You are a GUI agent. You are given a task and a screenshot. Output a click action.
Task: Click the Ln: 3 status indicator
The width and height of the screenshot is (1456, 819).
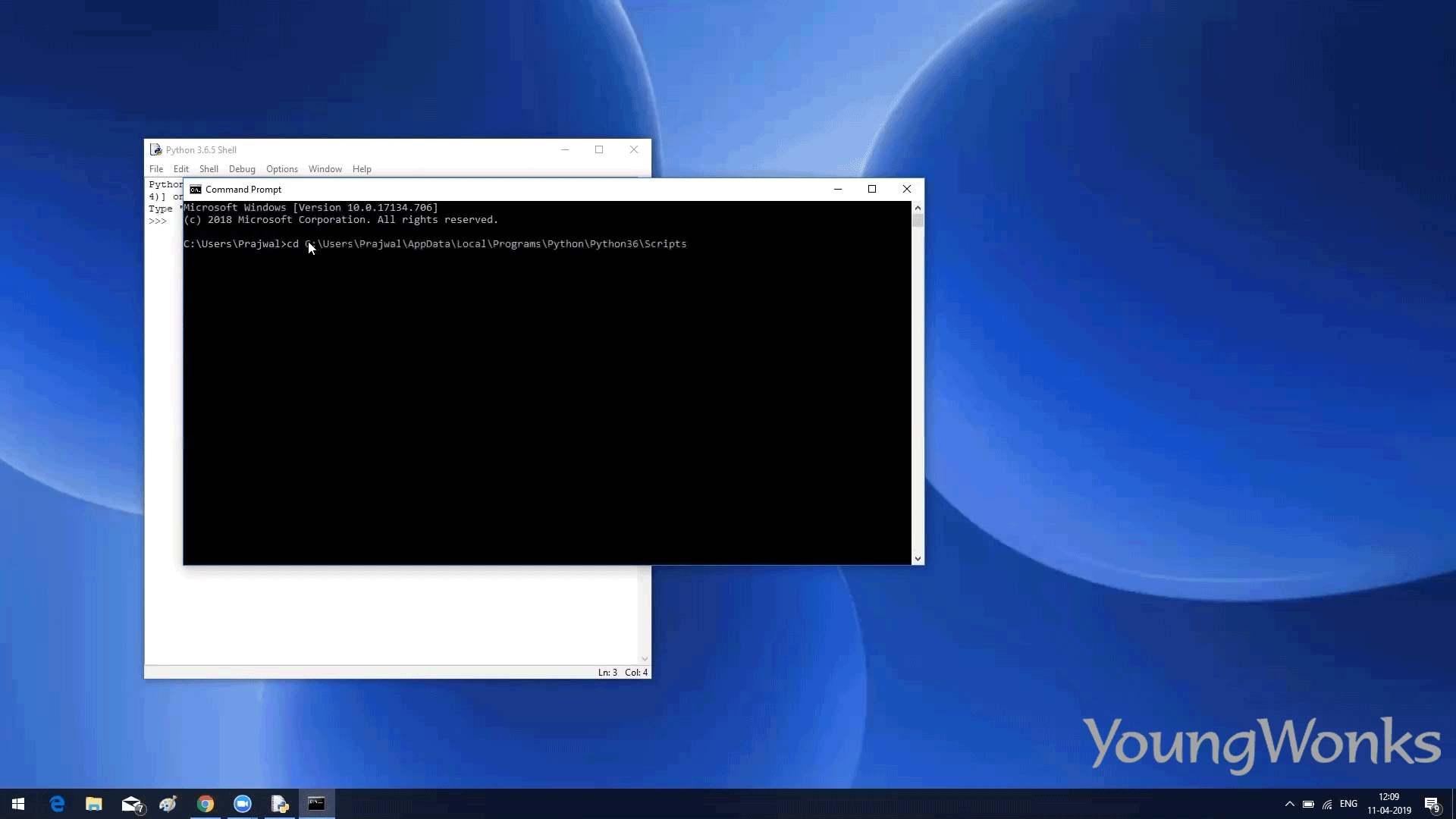coord(607,673)
